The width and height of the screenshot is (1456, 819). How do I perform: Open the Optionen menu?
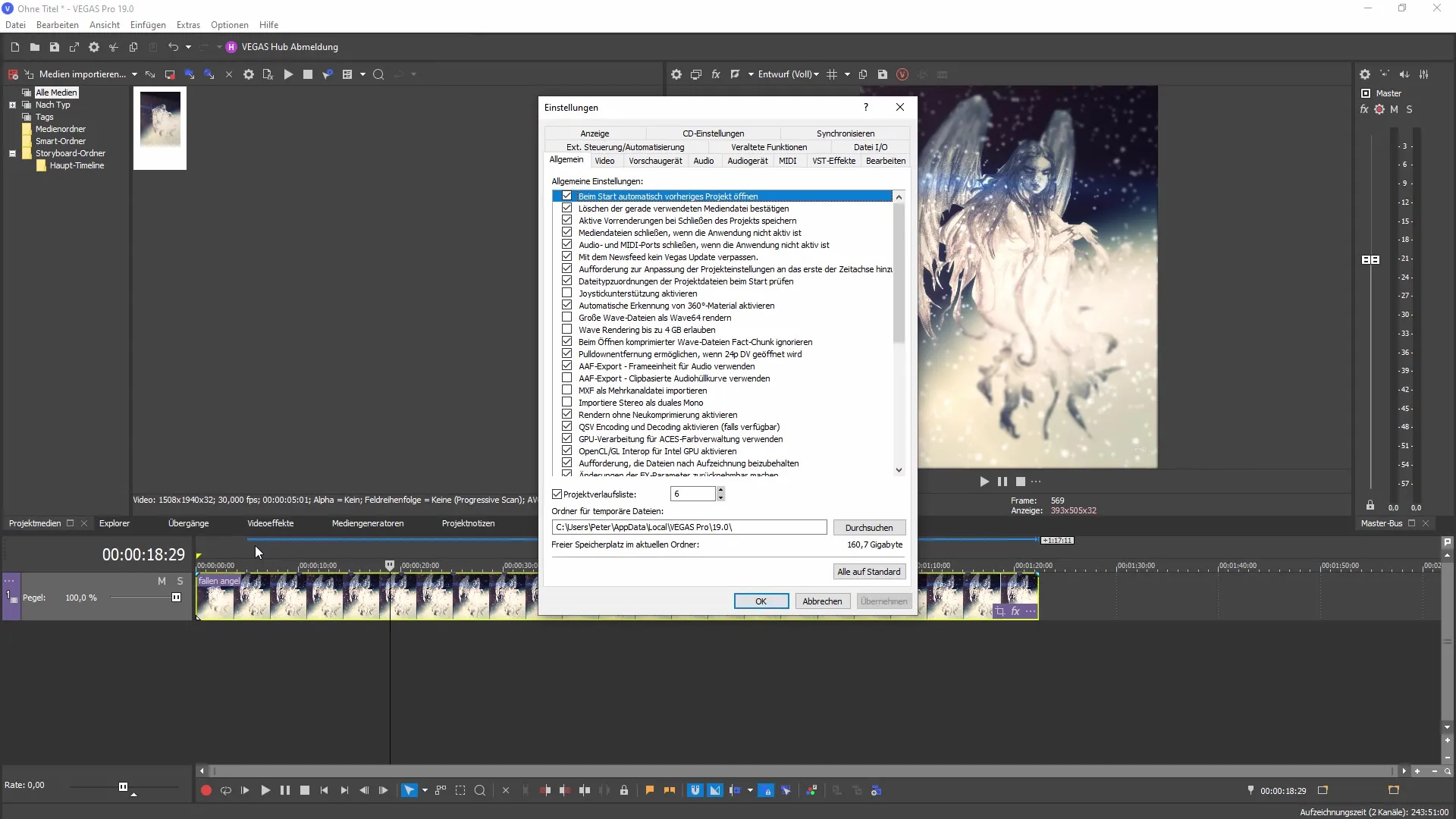point(229,25)
